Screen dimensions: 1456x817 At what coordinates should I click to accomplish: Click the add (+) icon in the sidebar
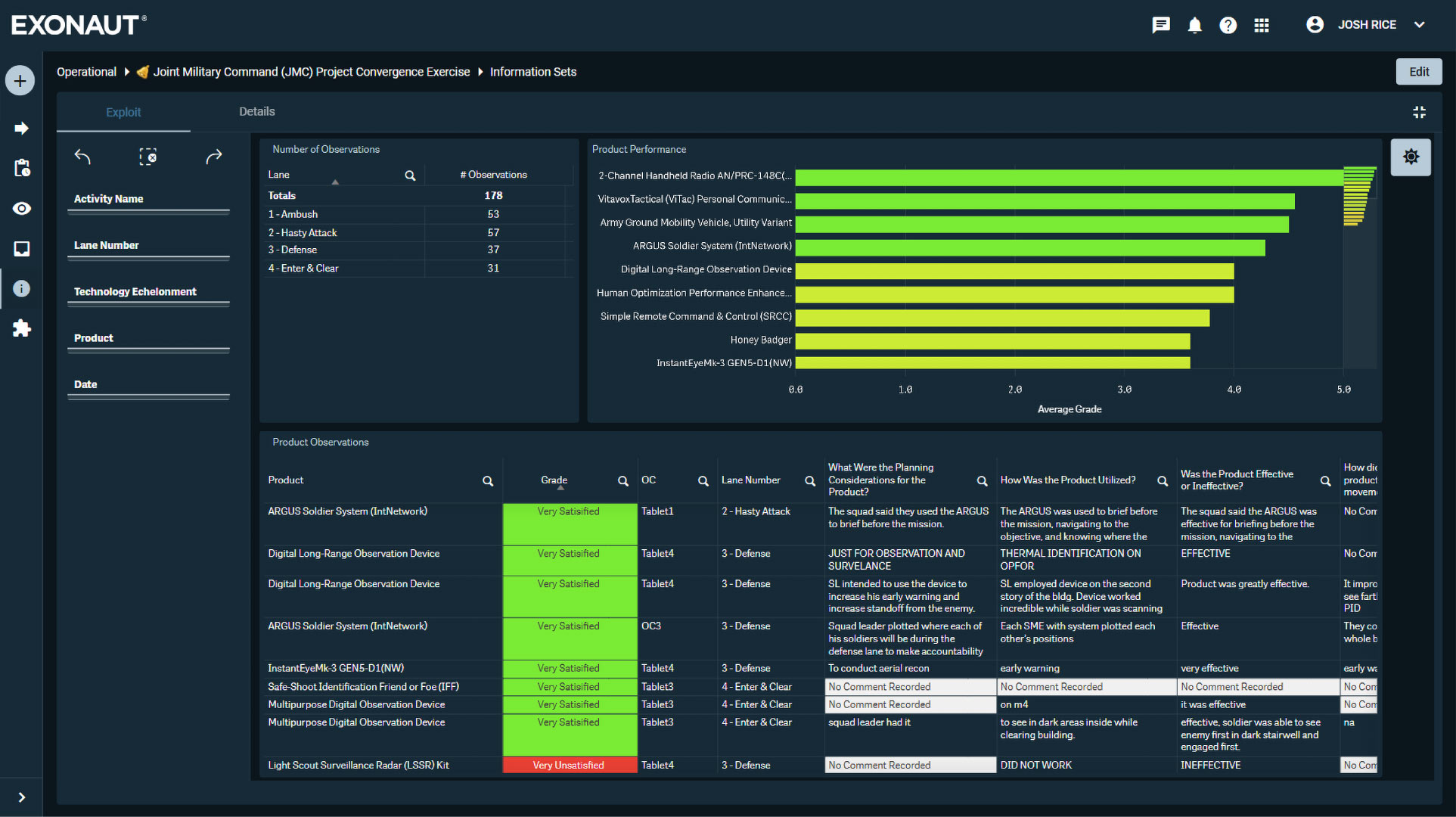pyautogui.click(x=20, y=79)
